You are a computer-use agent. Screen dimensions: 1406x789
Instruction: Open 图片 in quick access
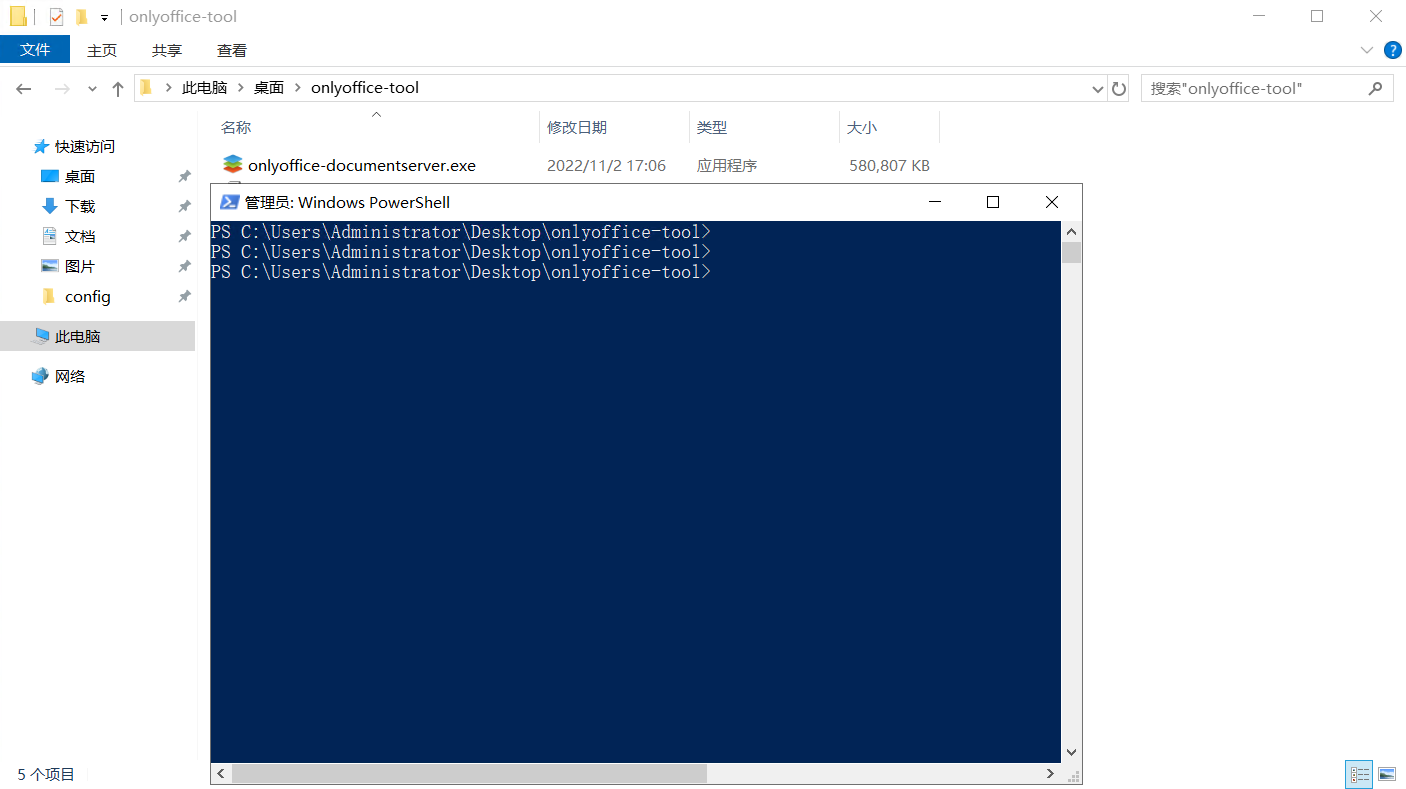click(x=80, y=266)
